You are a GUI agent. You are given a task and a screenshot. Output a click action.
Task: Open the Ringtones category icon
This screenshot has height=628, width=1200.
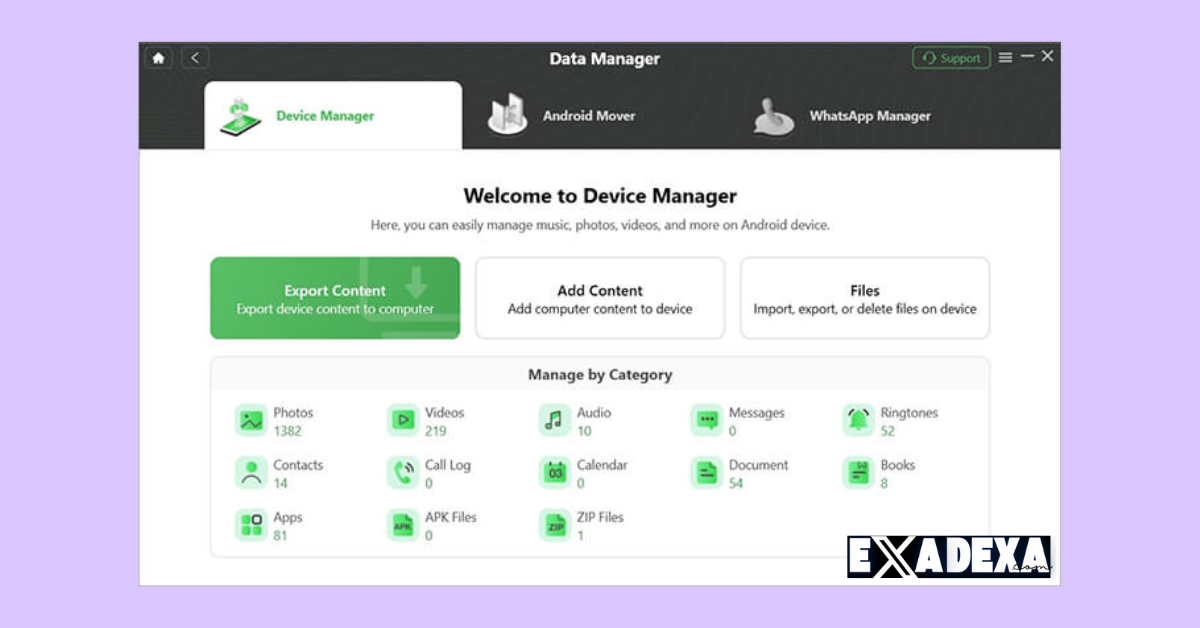pyautogui.click(x=858, y=420)
